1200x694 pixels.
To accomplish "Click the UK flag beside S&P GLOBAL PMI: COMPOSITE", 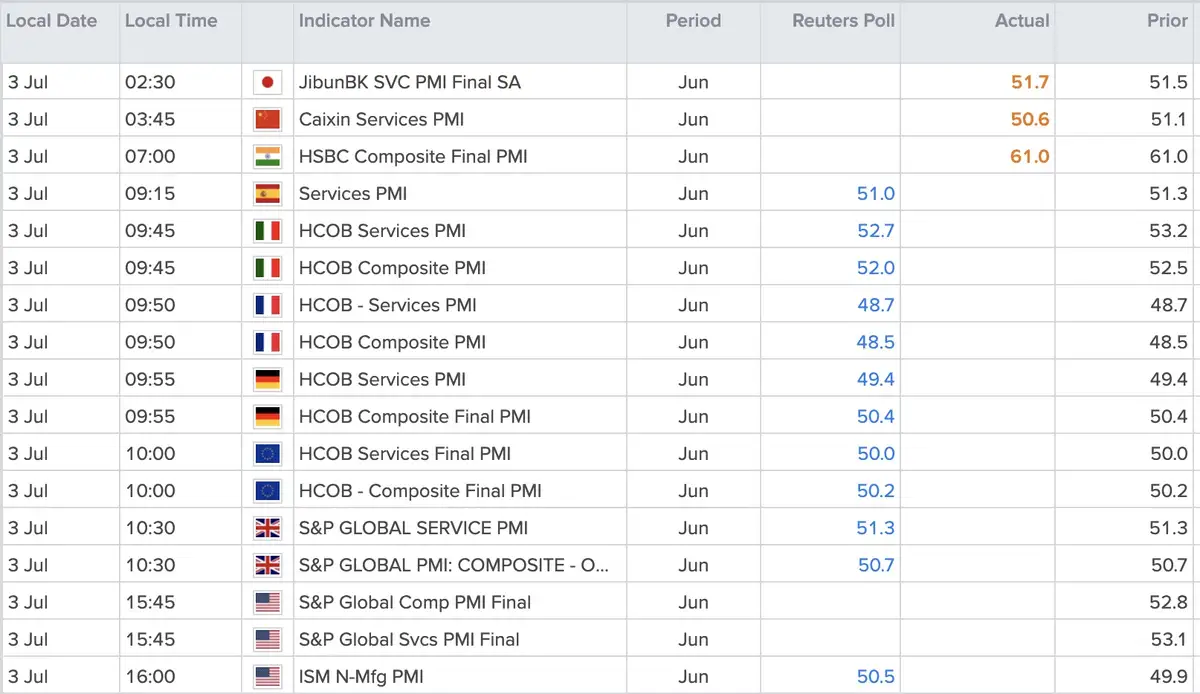I will (267, 565).
